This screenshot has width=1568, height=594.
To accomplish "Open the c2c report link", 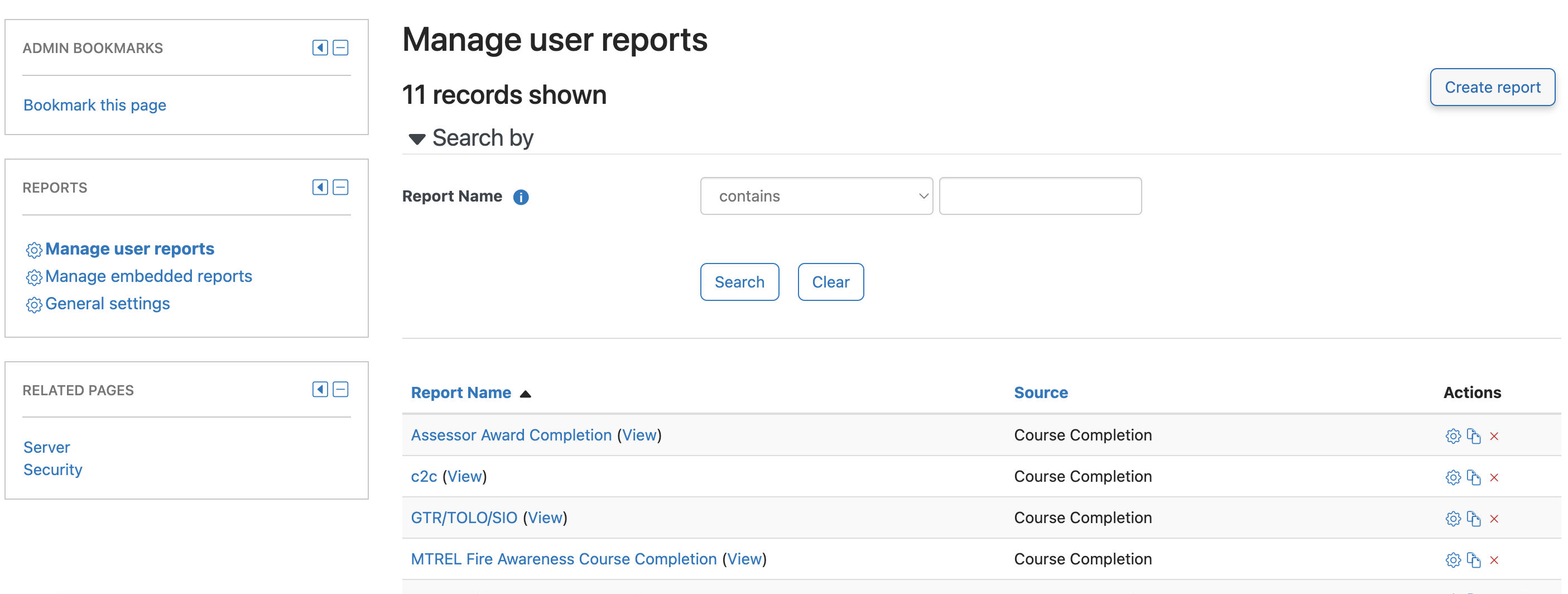I will point(424,476).
